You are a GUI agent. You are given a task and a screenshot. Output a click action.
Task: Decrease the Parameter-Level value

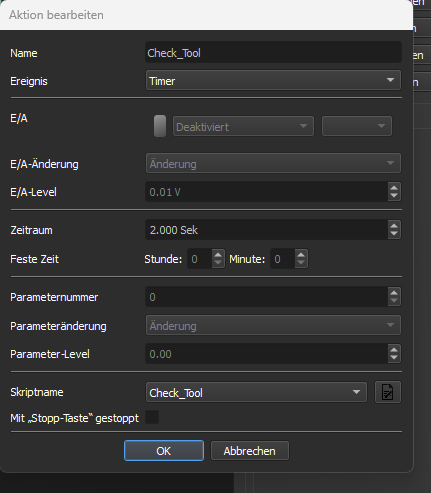[394, 358]
